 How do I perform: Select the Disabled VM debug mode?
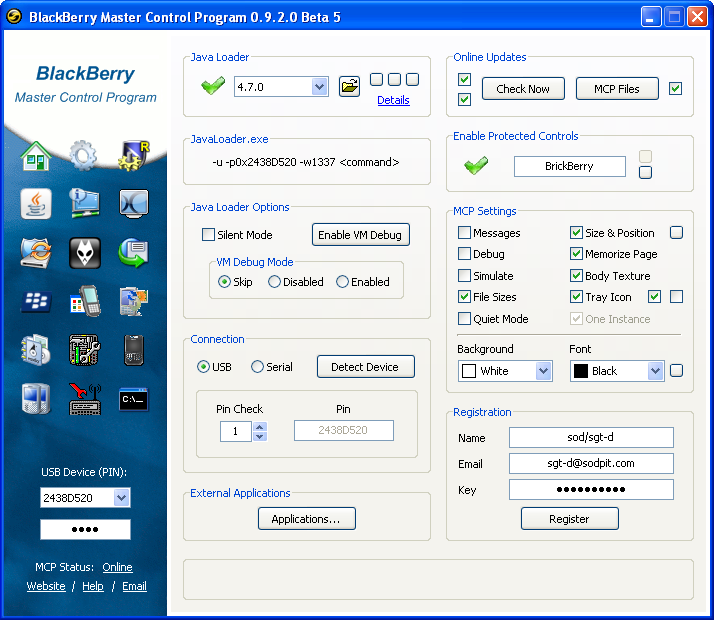point(274,282)
